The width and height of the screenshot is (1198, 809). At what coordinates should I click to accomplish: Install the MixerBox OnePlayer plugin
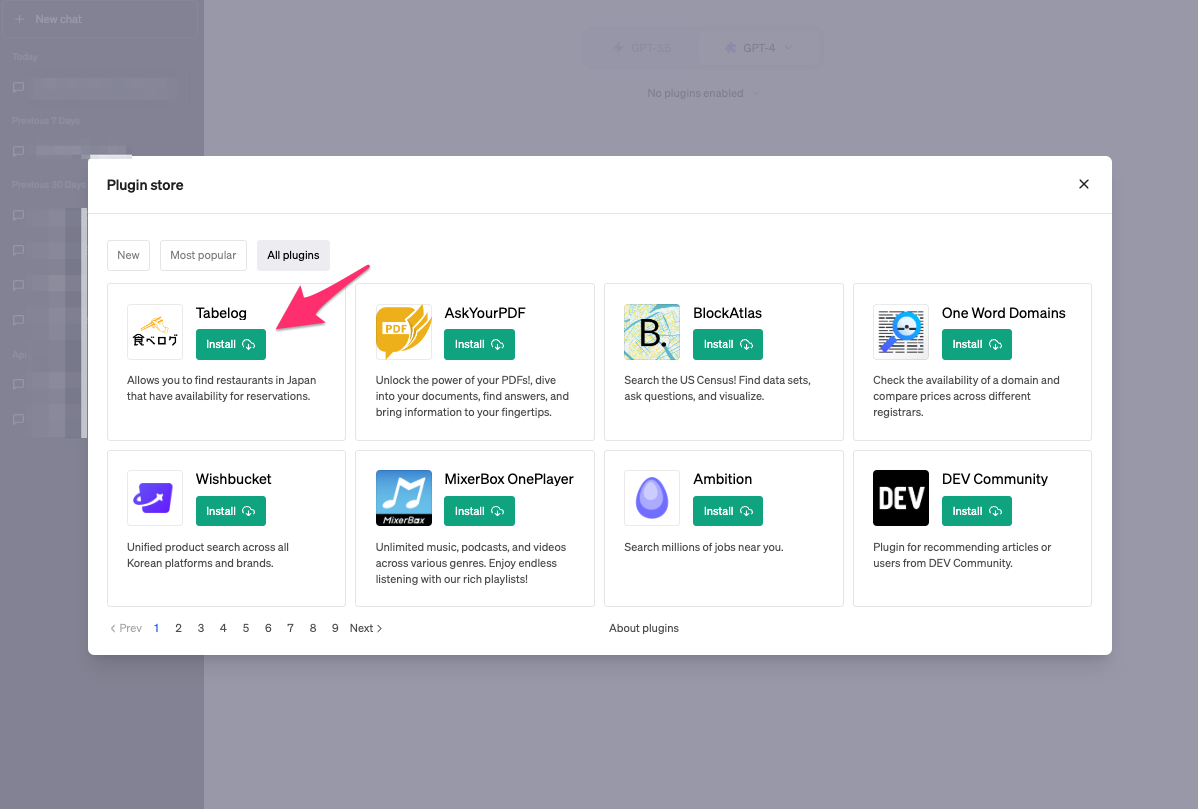pyautogui.click(x=479, y=511)
